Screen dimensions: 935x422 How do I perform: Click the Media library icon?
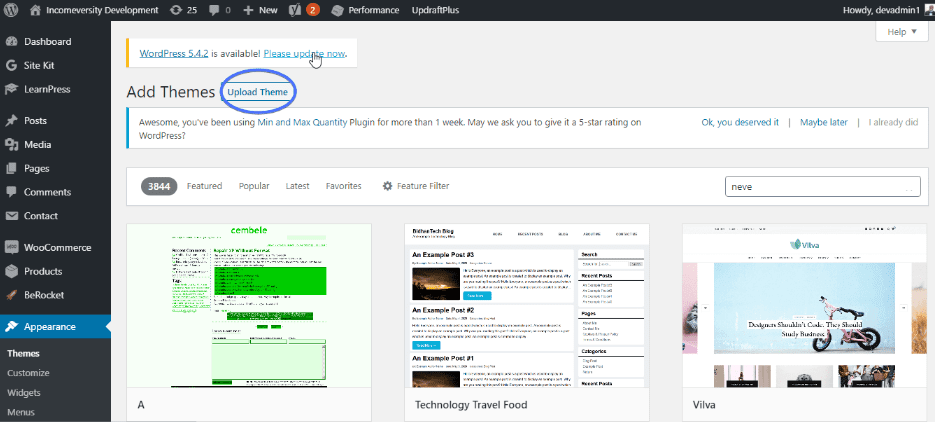coord(11,144)
